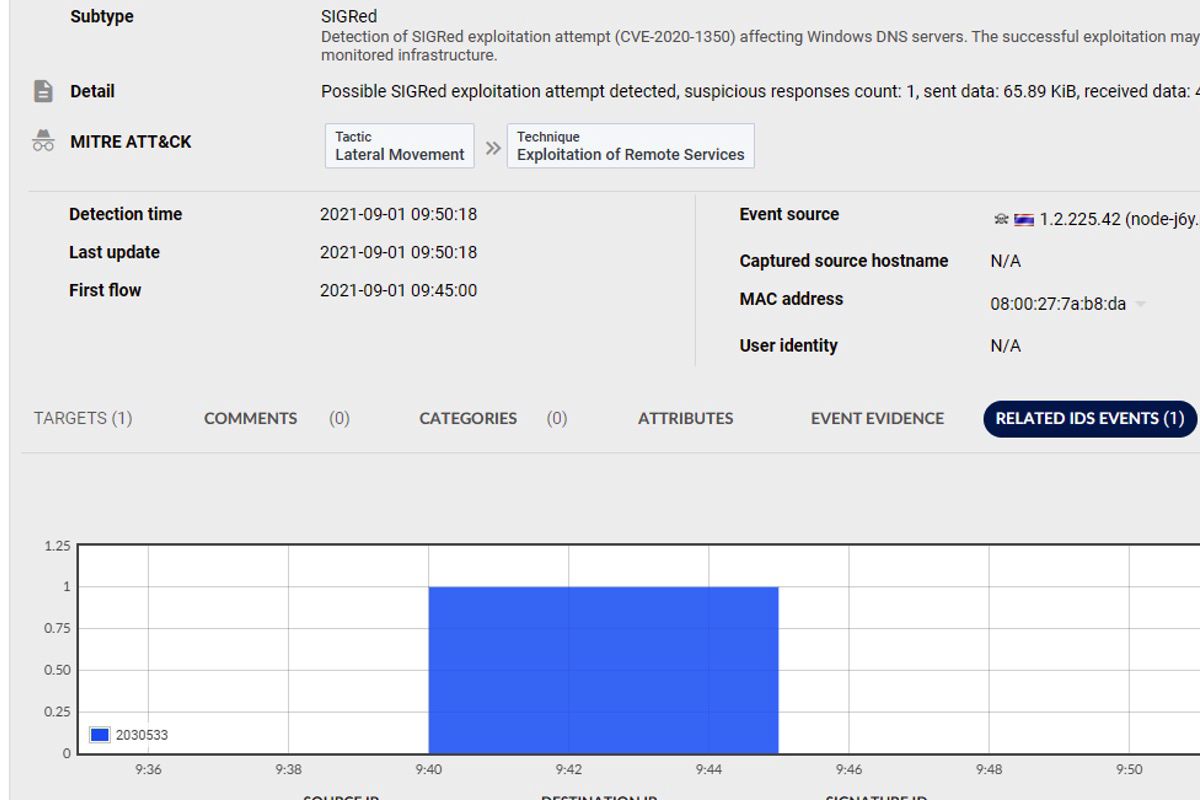1200x800 pixels.
Task: Click the skull icon beside event source
Action: 1001,219
